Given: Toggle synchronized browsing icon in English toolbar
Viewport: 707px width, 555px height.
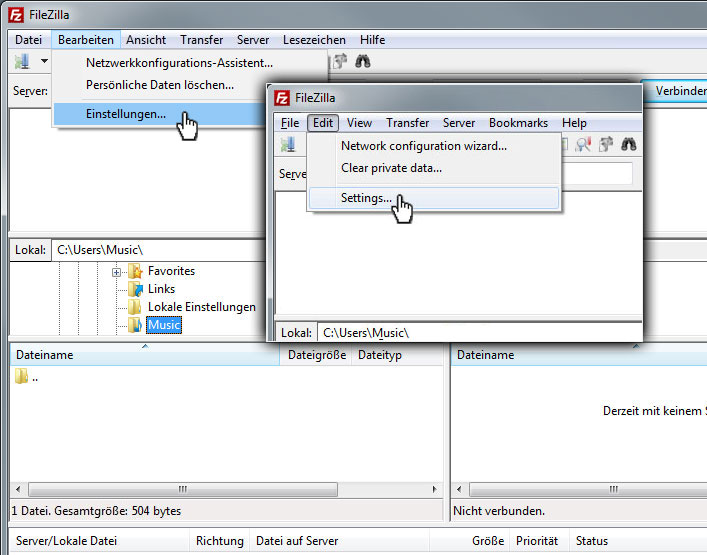Looking at the screenshot, I should 606,145.
